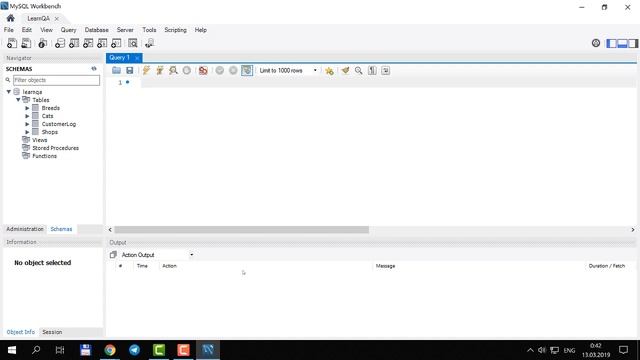Stop the running query icon
640x360 pixels.
pyautogui.click(x=187, y=70)
